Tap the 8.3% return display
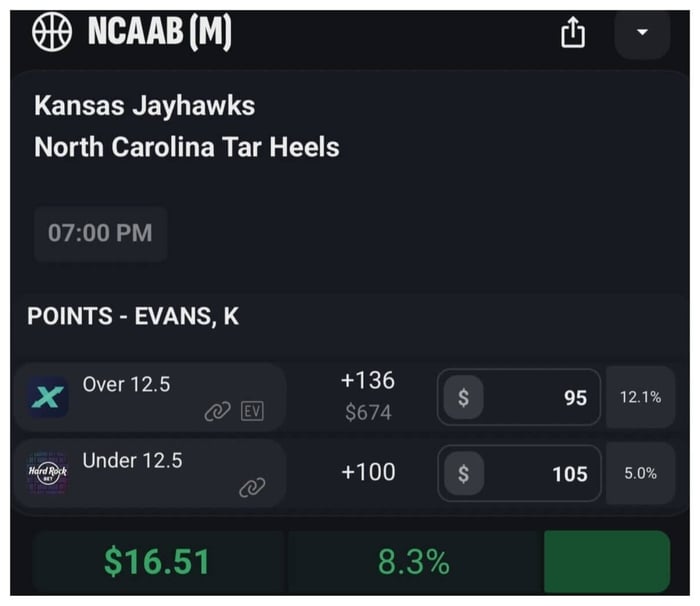The width and height of the screenshot is (700, 606). click(413, 562)
